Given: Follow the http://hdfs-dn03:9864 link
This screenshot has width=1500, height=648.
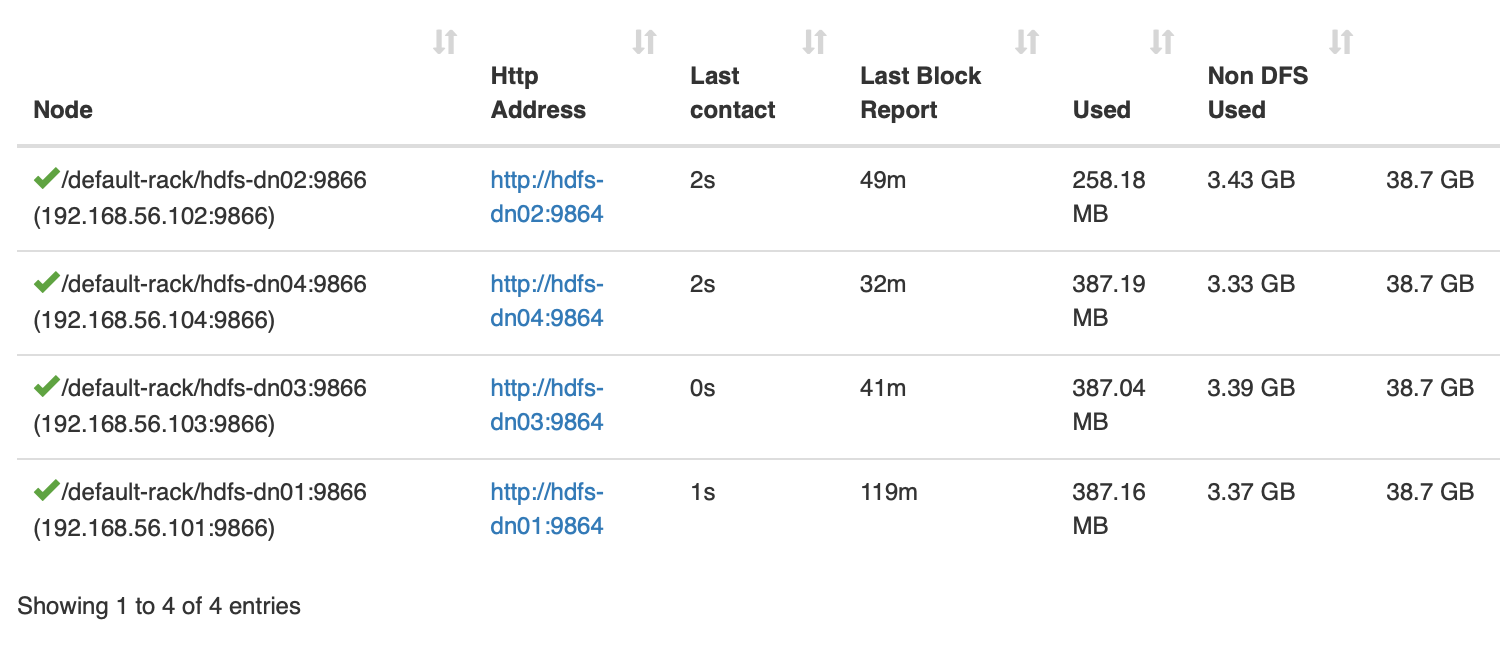Looking at the screenshot, I should pyautogui.click(x=546, y=405).
